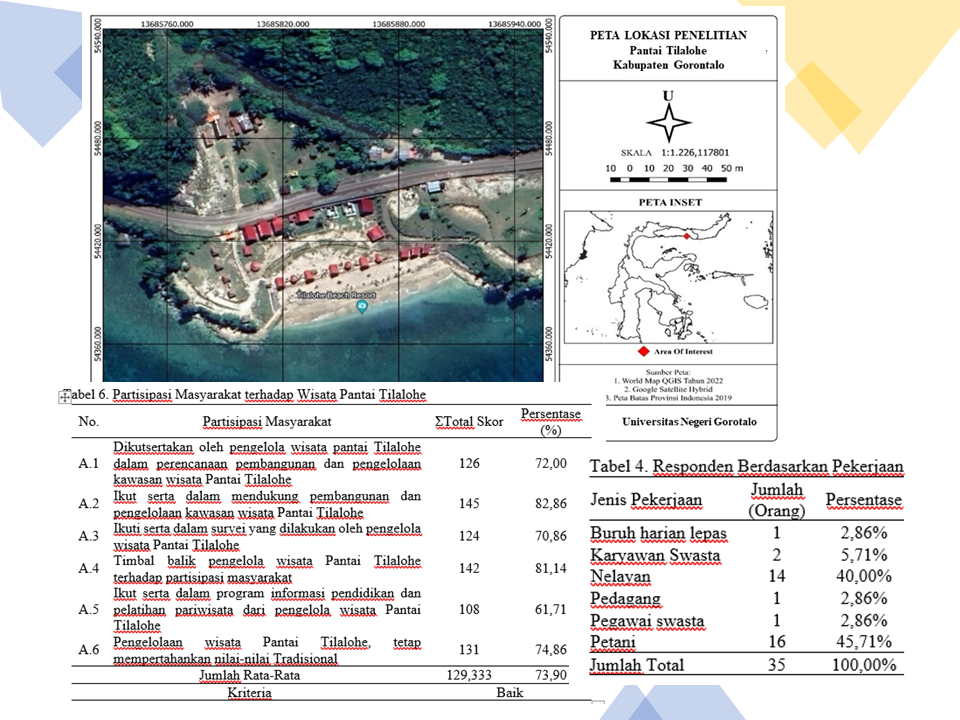Click the "Petani" row label
This screenshot has width=960, height=720.
(613, 642)
